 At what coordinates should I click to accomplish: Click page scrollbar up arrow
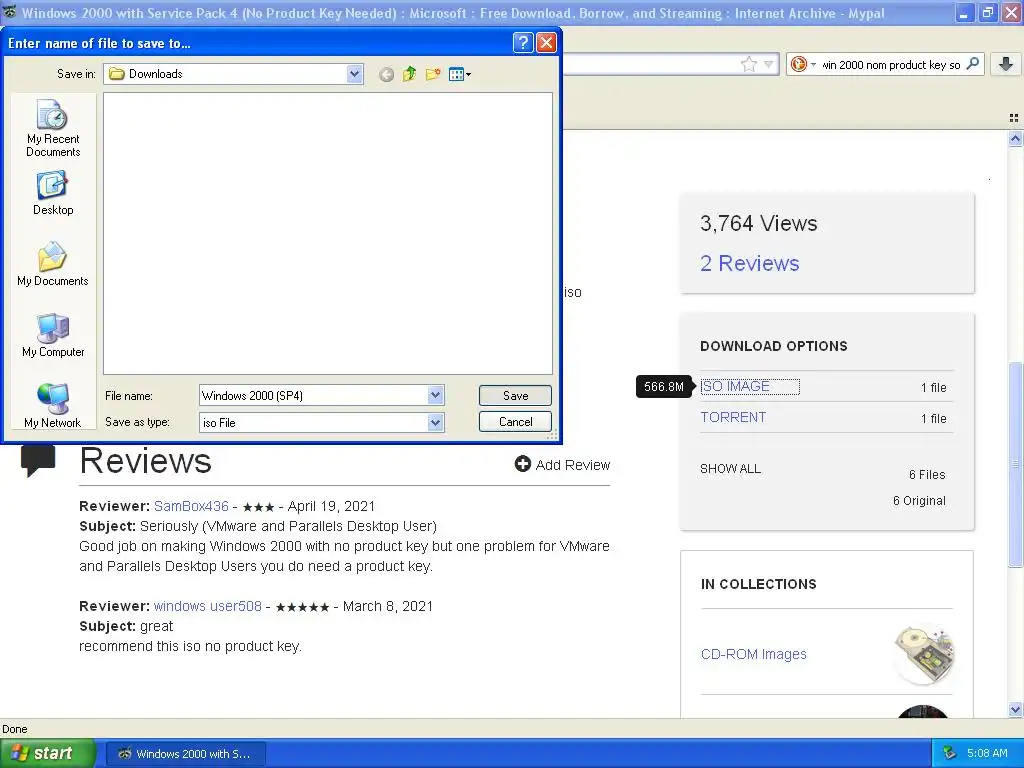pyautogui.click(x=1015, y=138)
